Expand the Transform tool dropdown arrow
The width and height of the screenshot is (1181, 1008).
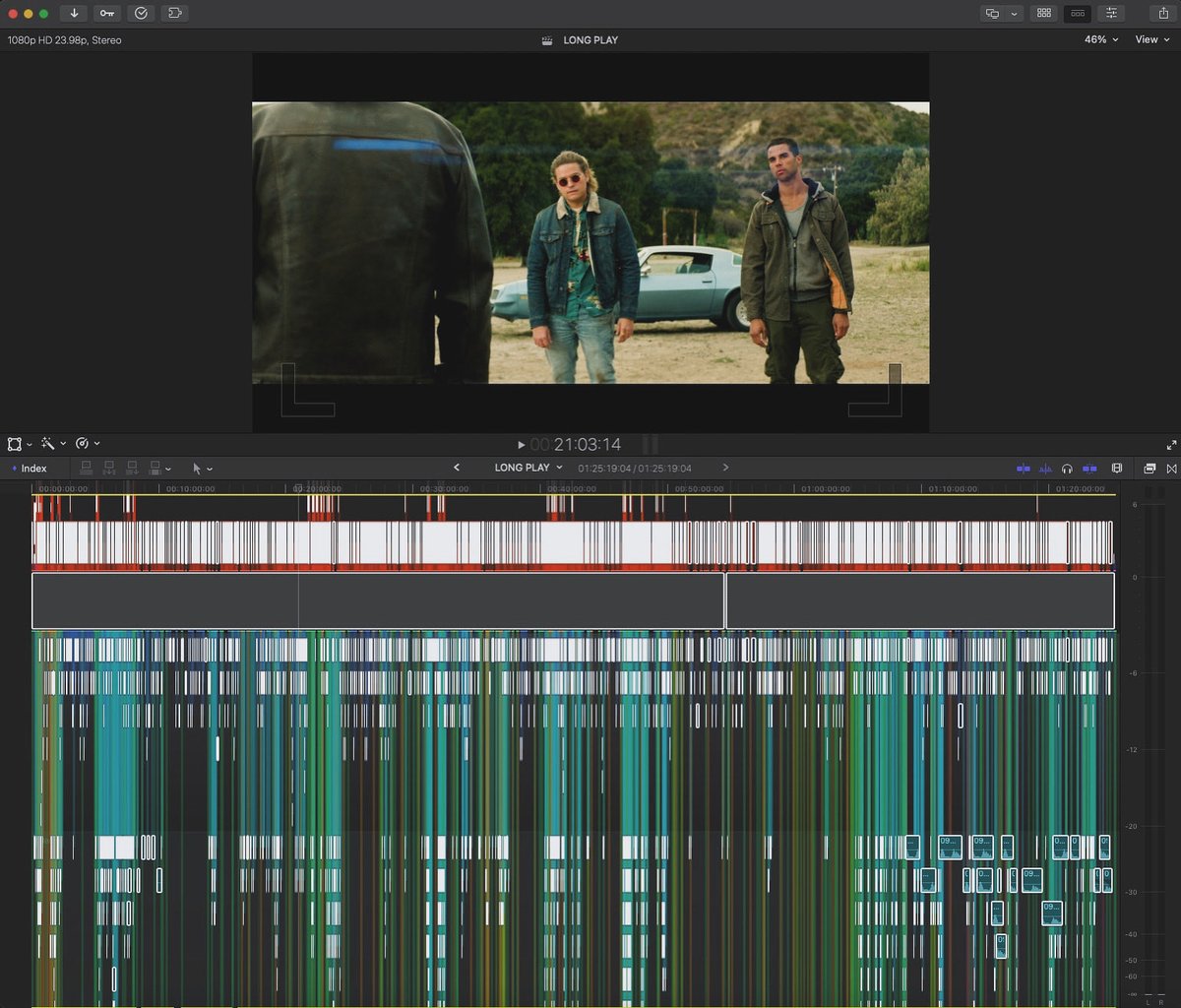point(30,444)
